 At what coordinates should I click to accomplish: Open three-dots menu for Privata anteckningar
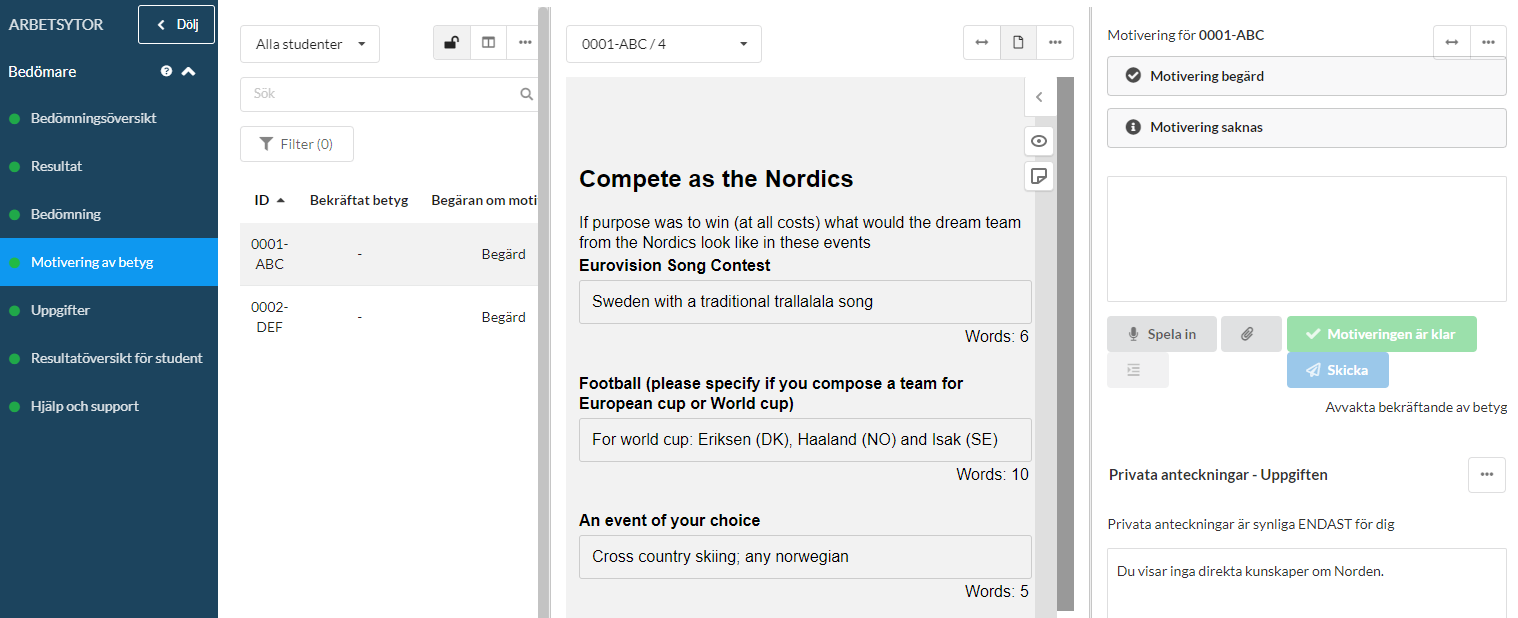(1487, 475)
